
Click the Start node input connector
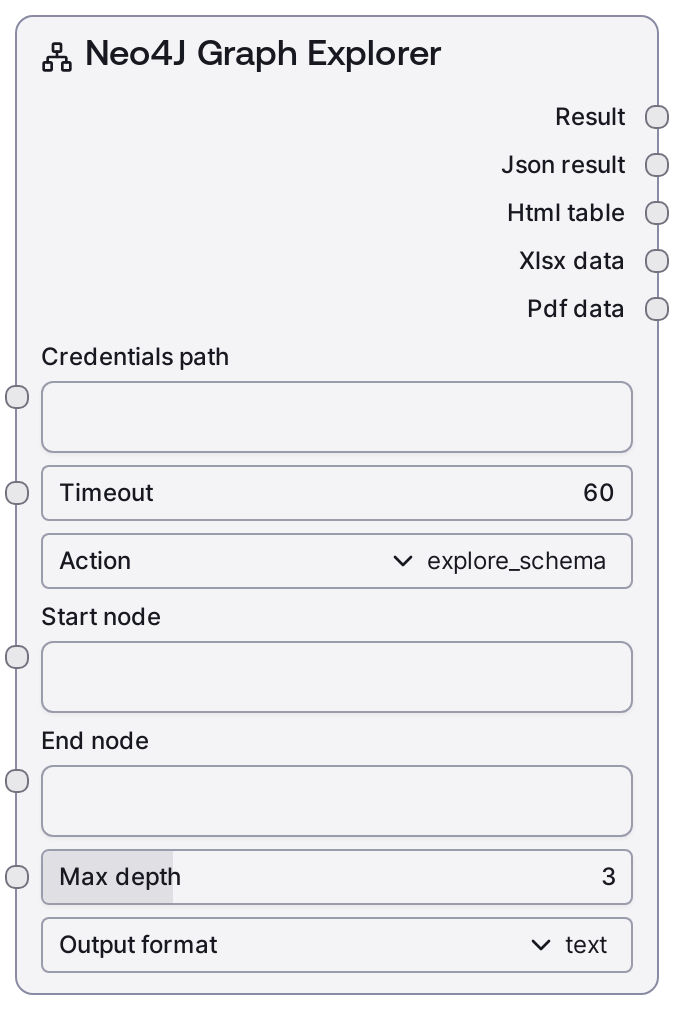(17, 657)
